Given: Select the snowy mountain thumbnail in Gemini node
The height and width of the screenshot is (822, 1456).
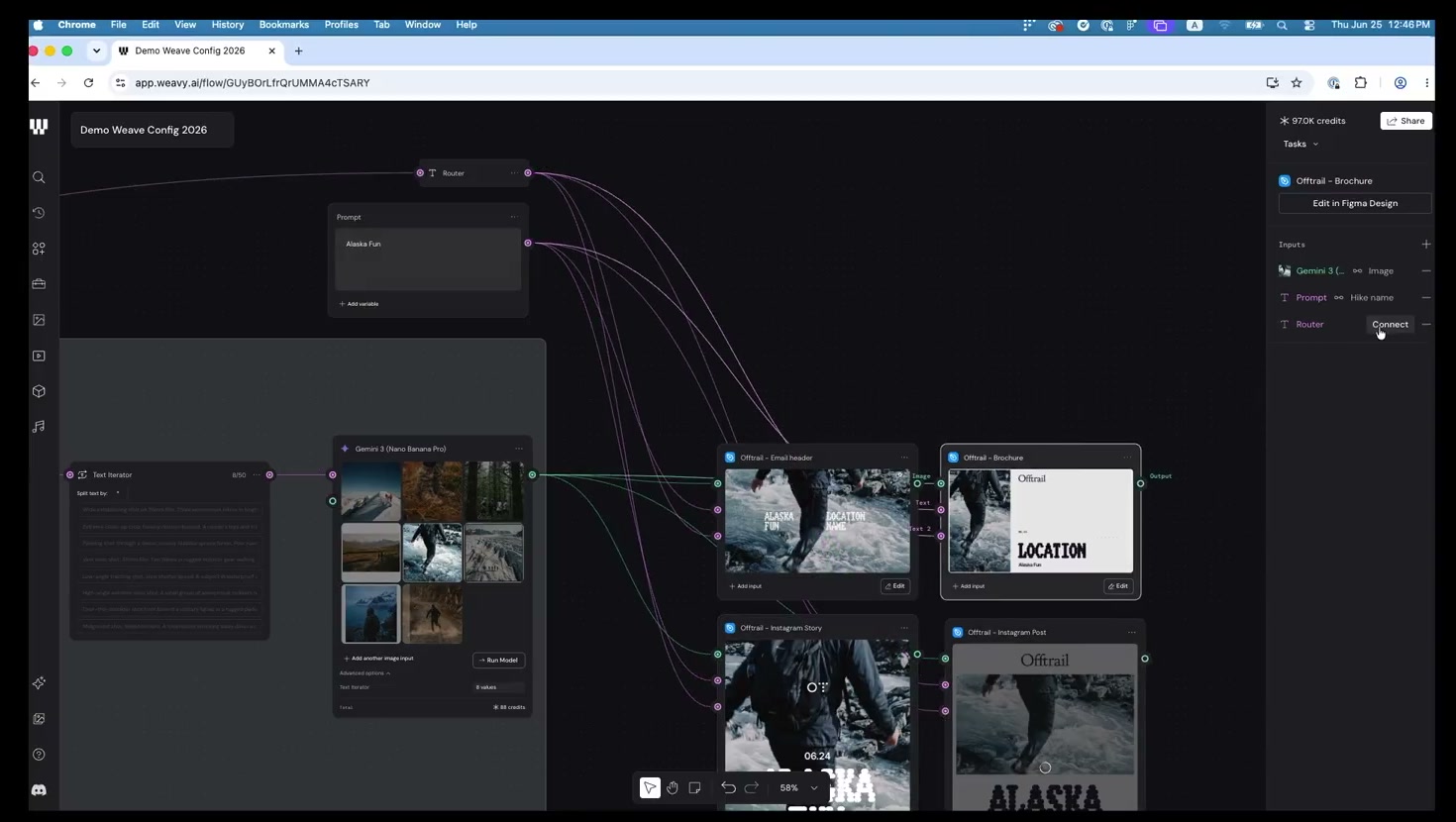Looking at the screenshot, I should (x=370, y=491).
